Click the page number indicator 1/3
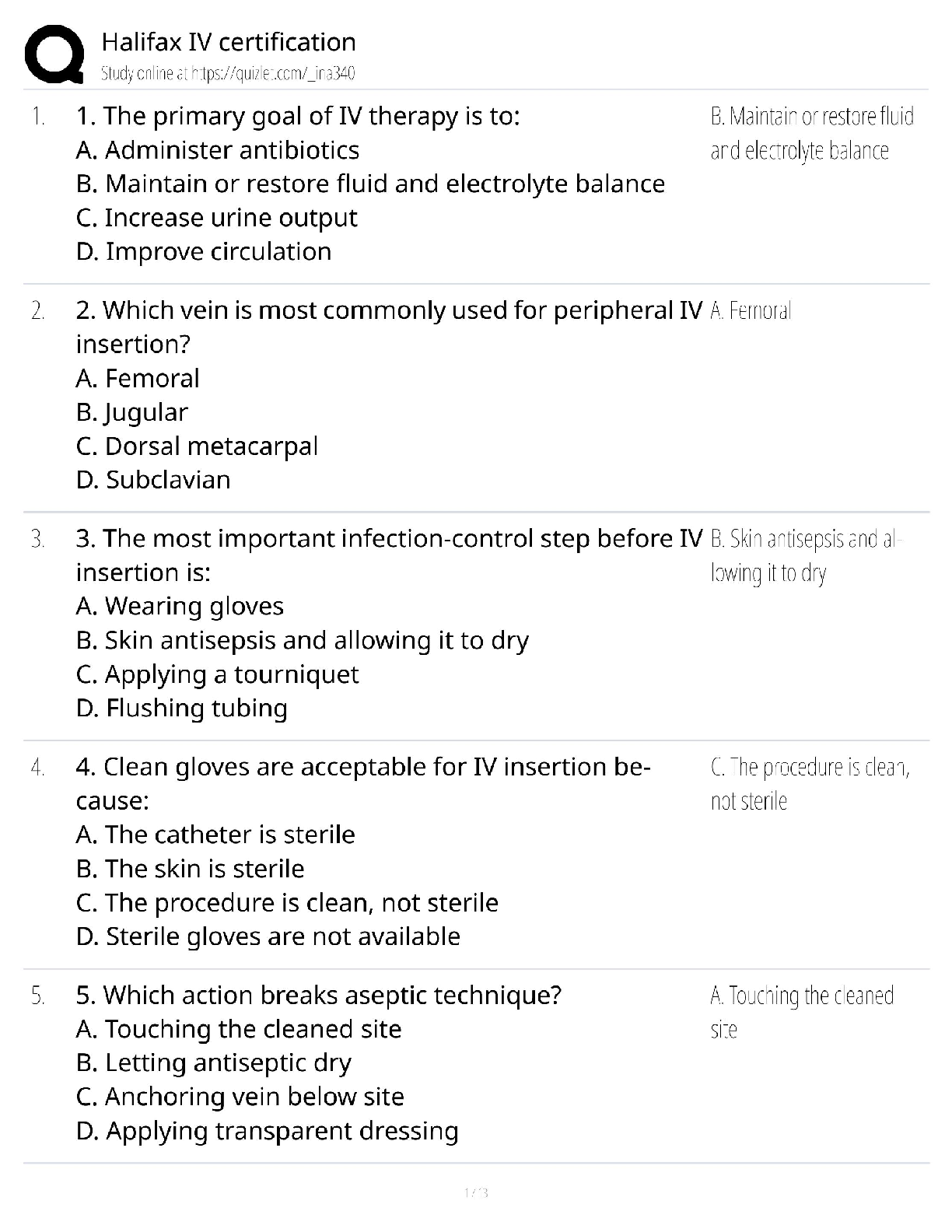952x1232 pixels. coord(475,1192)
